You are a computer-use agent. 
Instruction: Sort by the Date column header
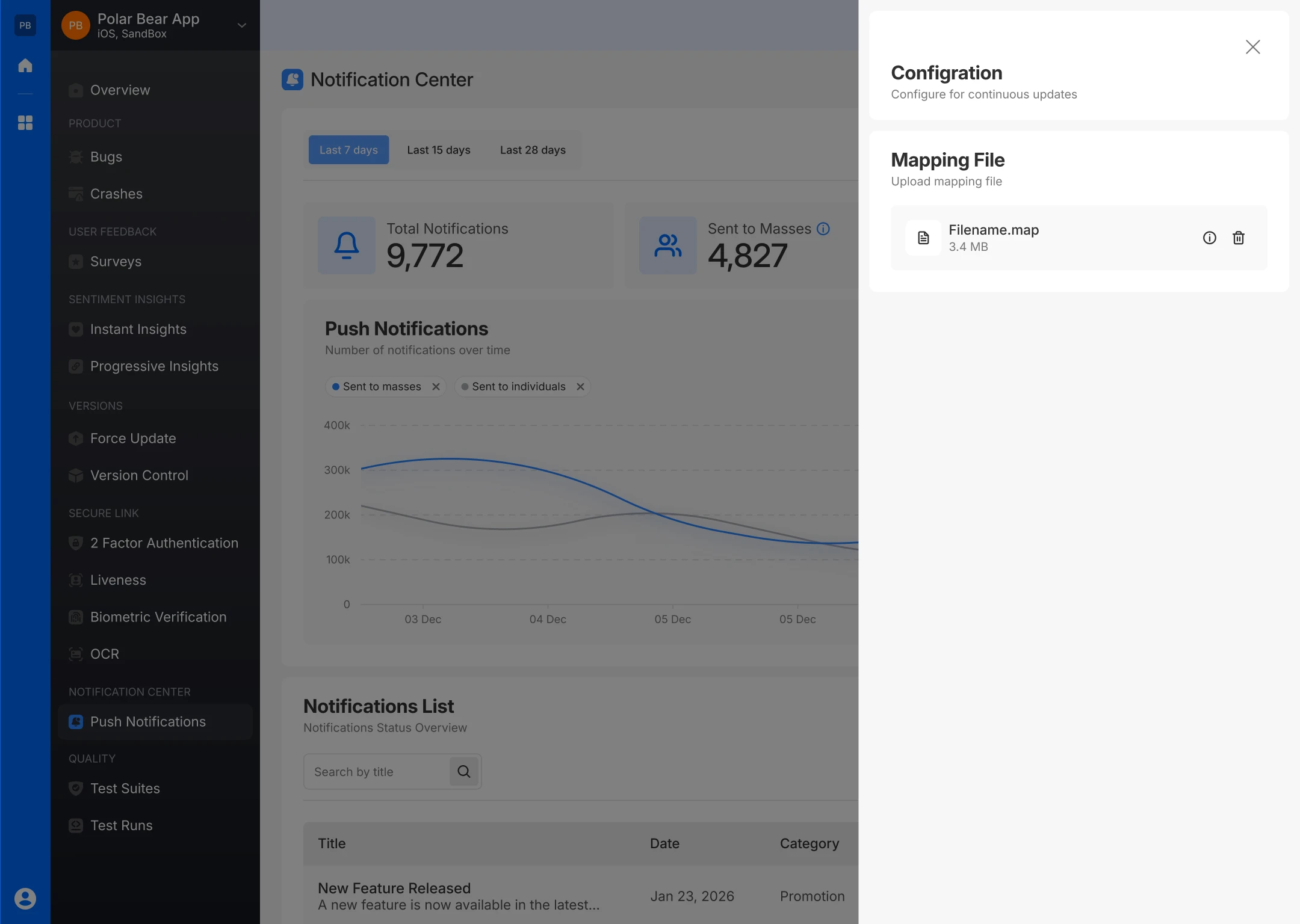tap(664, 843)
